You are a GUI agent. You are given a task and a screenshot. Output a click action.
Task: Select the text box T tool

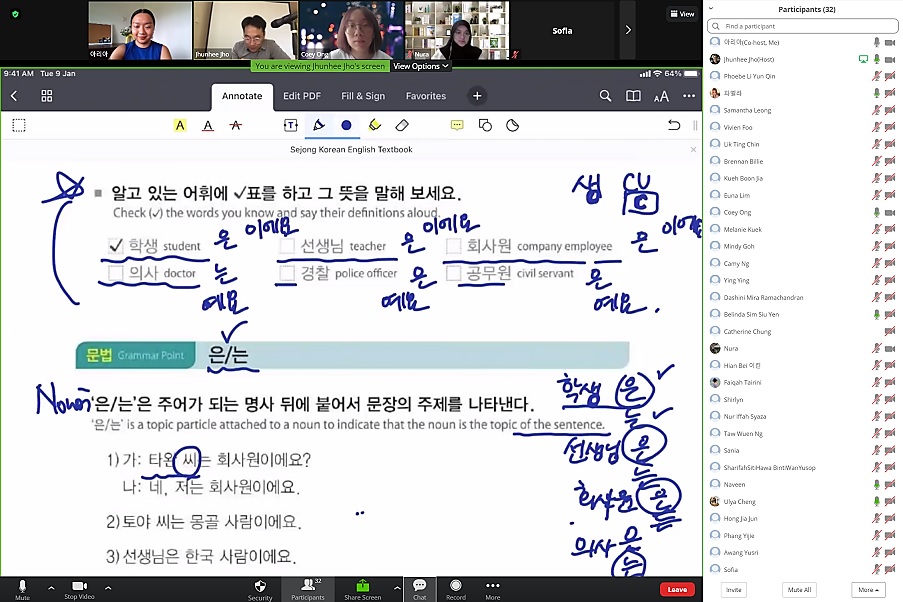[291, 125]
